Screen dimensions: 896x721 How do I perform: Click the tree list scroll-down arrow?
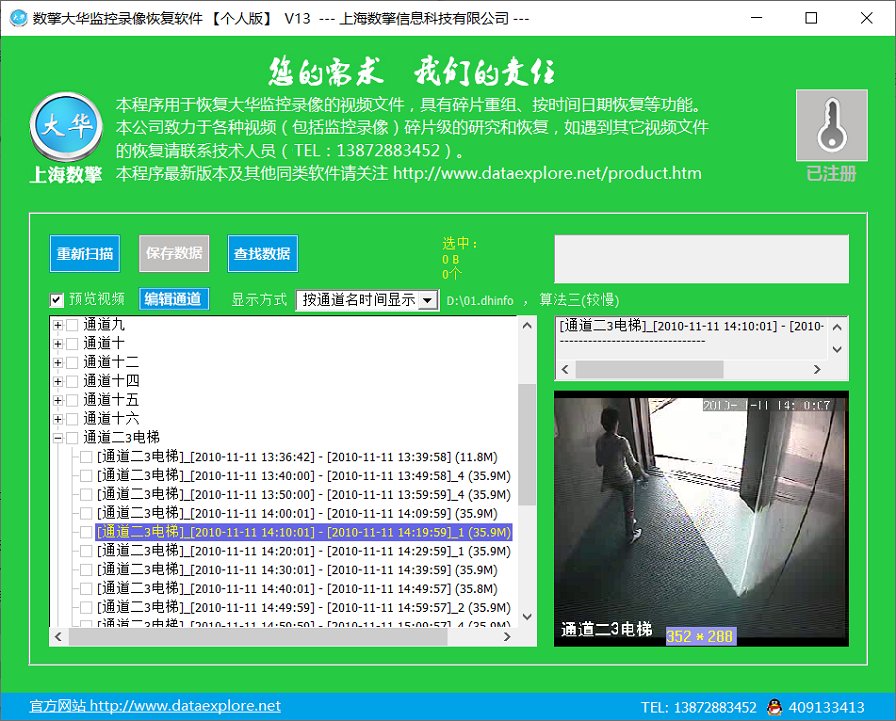point(527,617)
